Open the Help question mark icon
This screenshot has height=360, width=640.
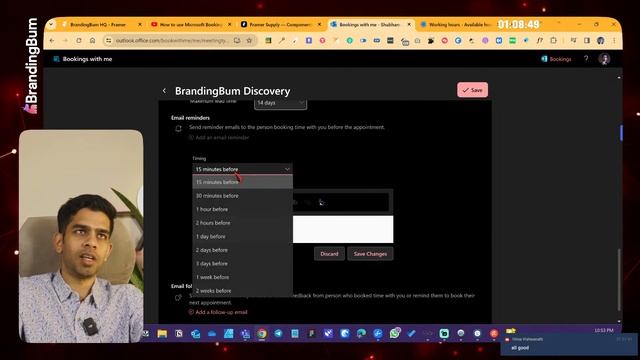(586, 59)
